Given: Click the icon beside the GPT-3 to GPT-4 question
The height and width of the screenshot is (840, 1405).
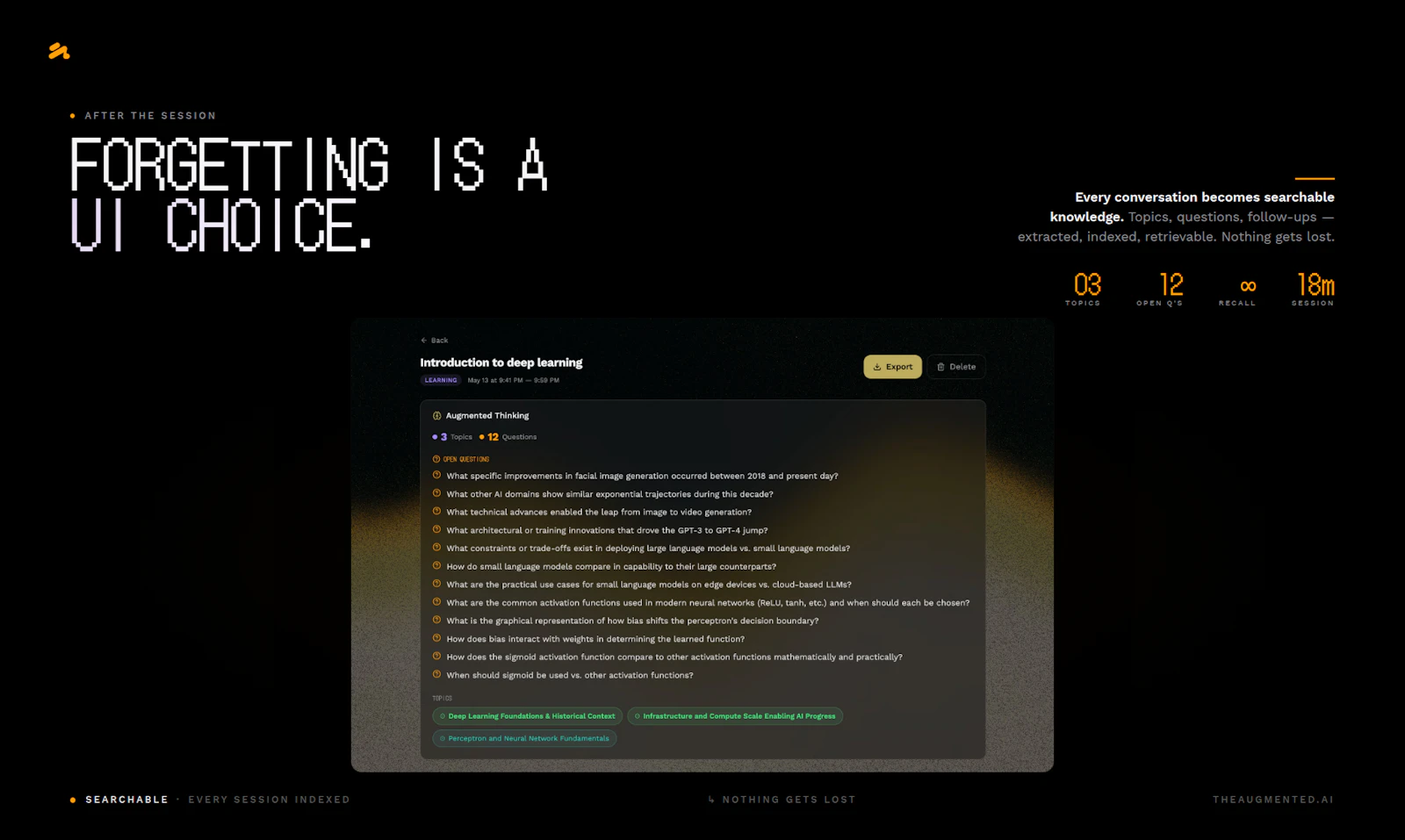Looking at the screenshot, I should [x=436, y=529].
